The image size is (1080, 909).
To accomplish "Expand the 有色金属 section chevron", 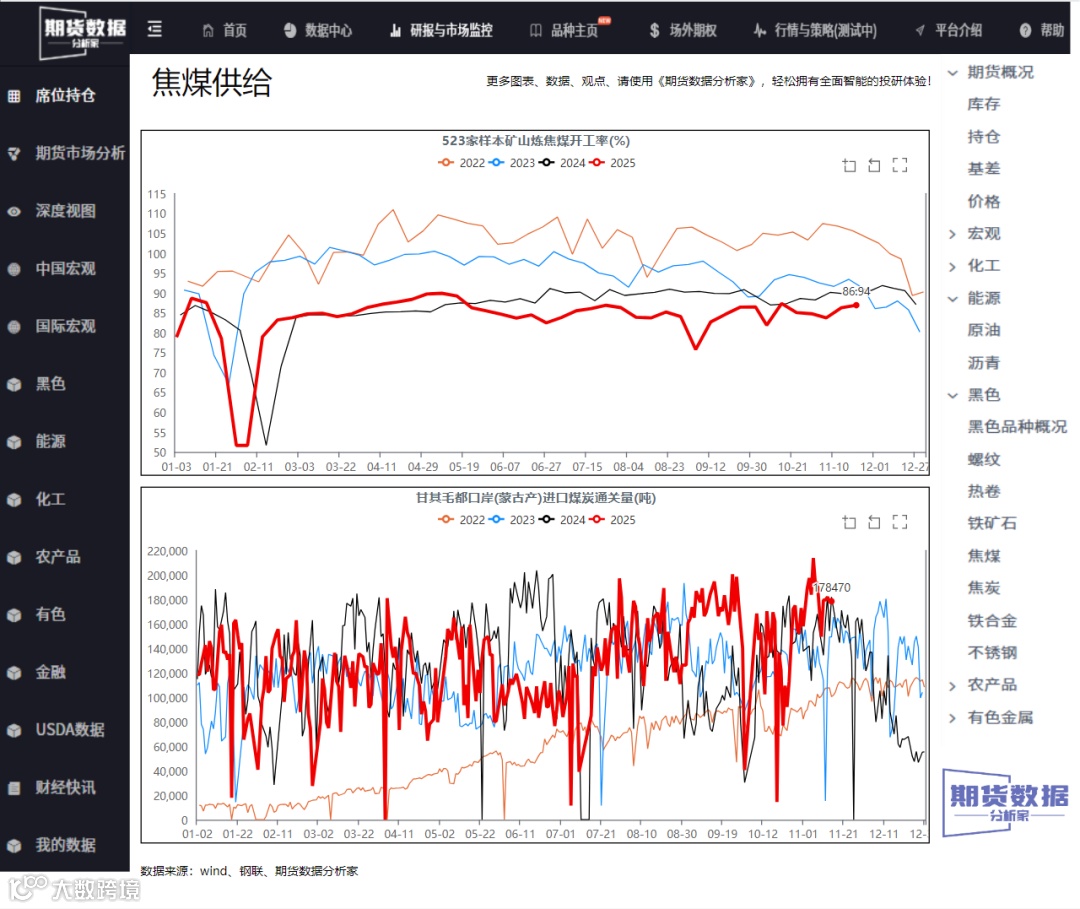I will click(x=953, y=718).
